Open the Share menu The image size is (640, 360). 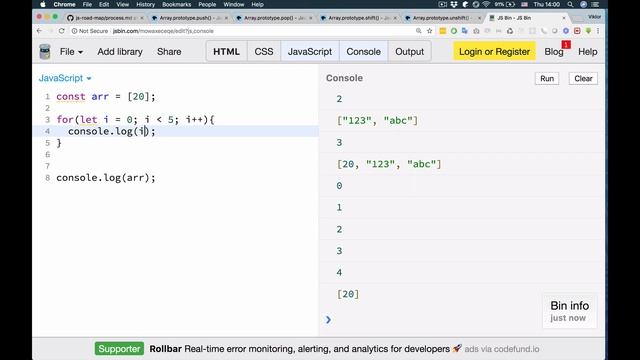coord(169,52)
